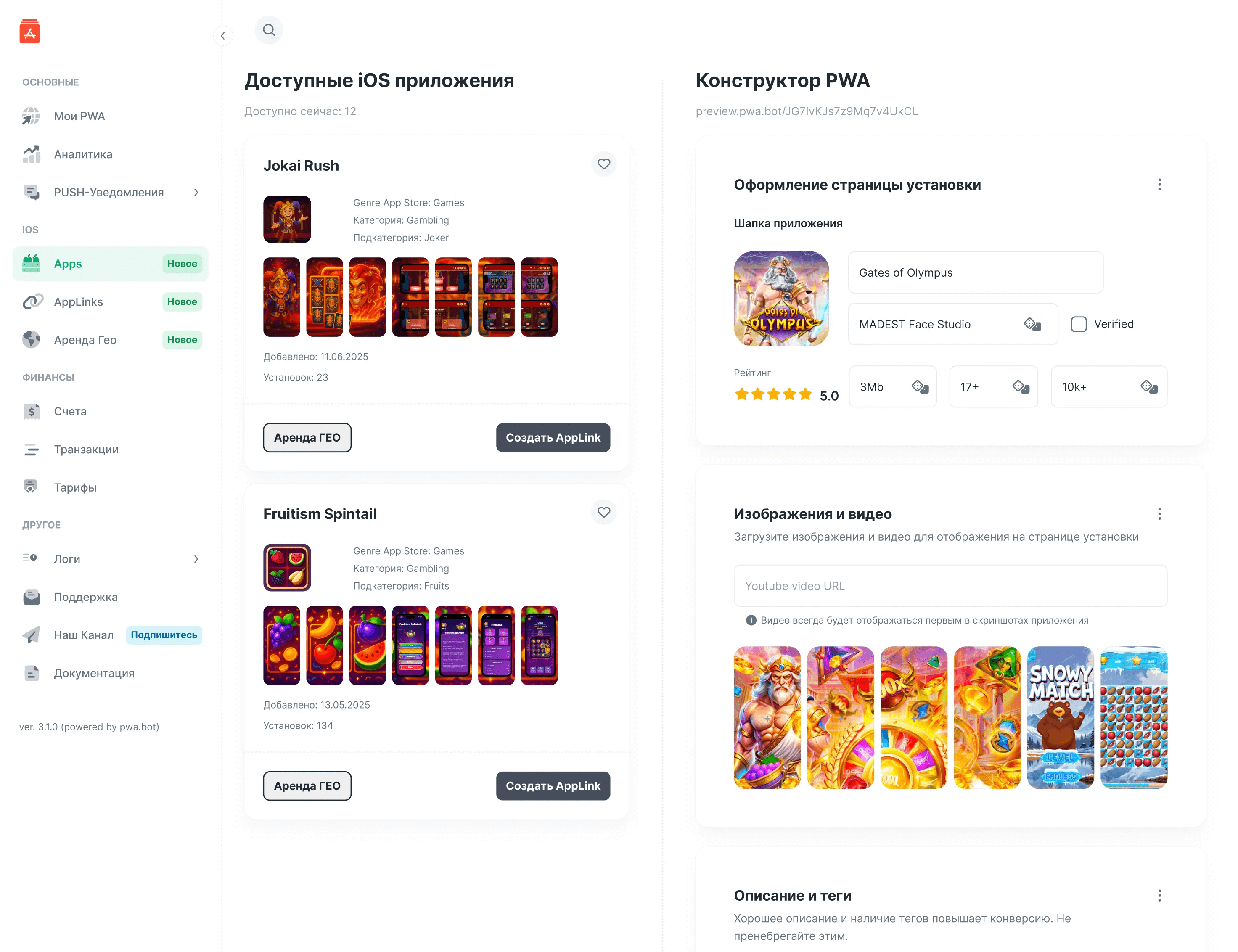Click dice icon in 3Mb size field
The width and height of the screenshot is (1238, 952).
pos(920,387)
